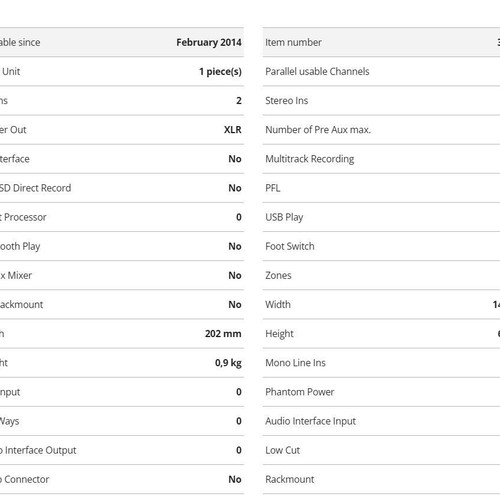Click the 'Multitrack Recording' label
The width and height of the screenshot is (500, 500).
310,159
